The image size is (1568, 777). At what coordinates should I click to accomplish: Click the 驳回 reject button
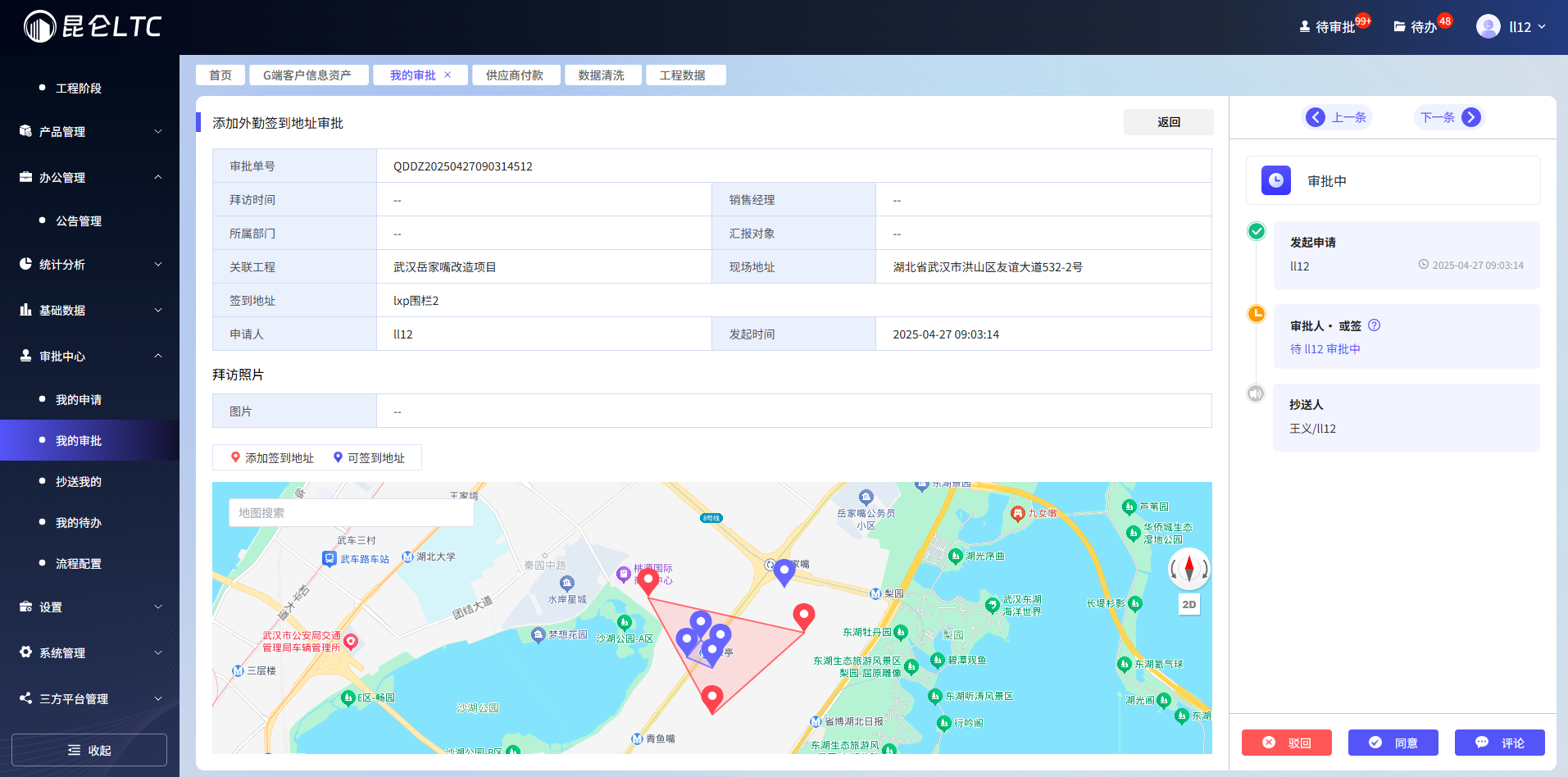click(1286, 743)
